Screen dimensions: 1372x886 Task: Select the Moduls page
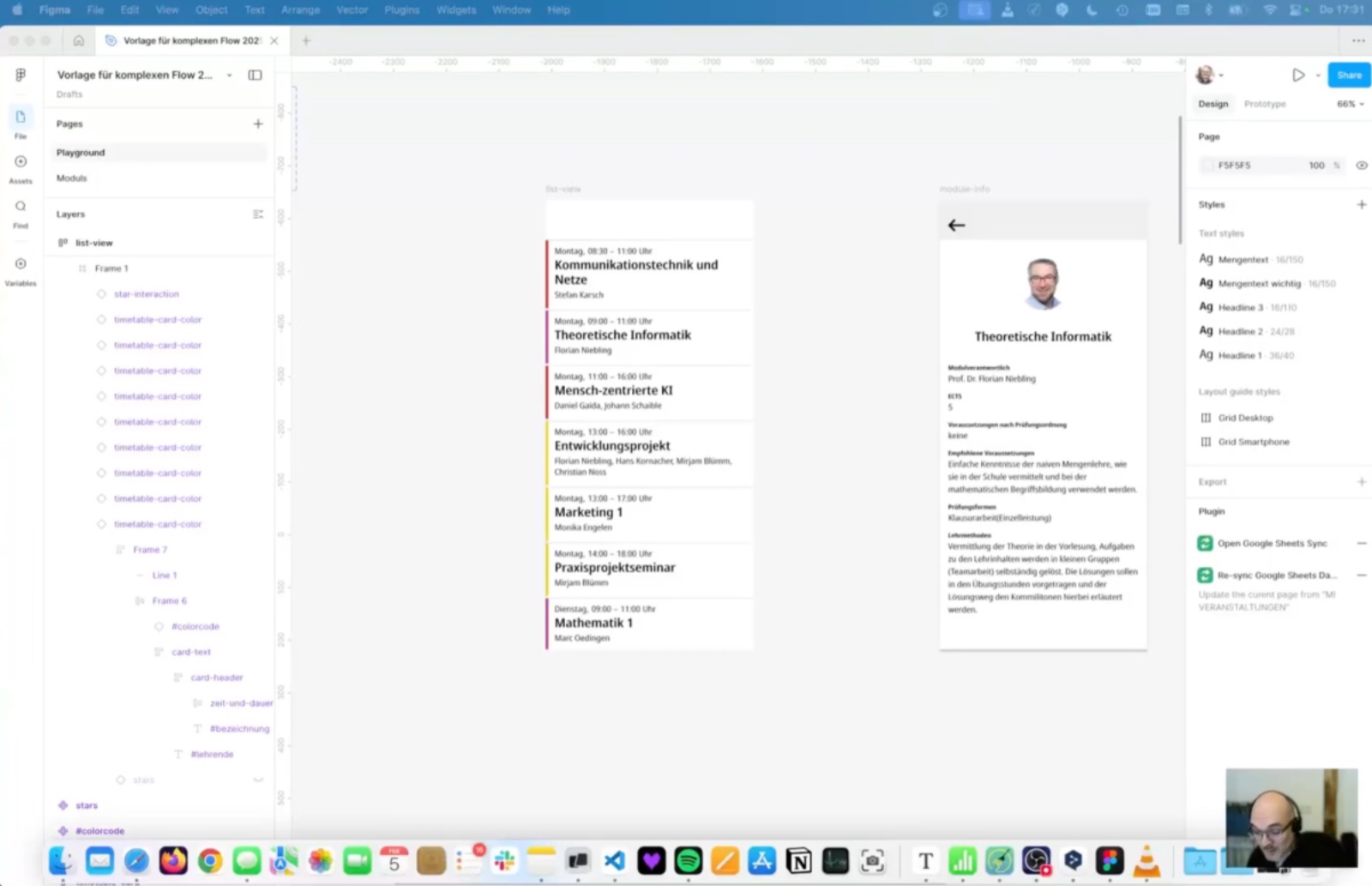tap(72, 178)
